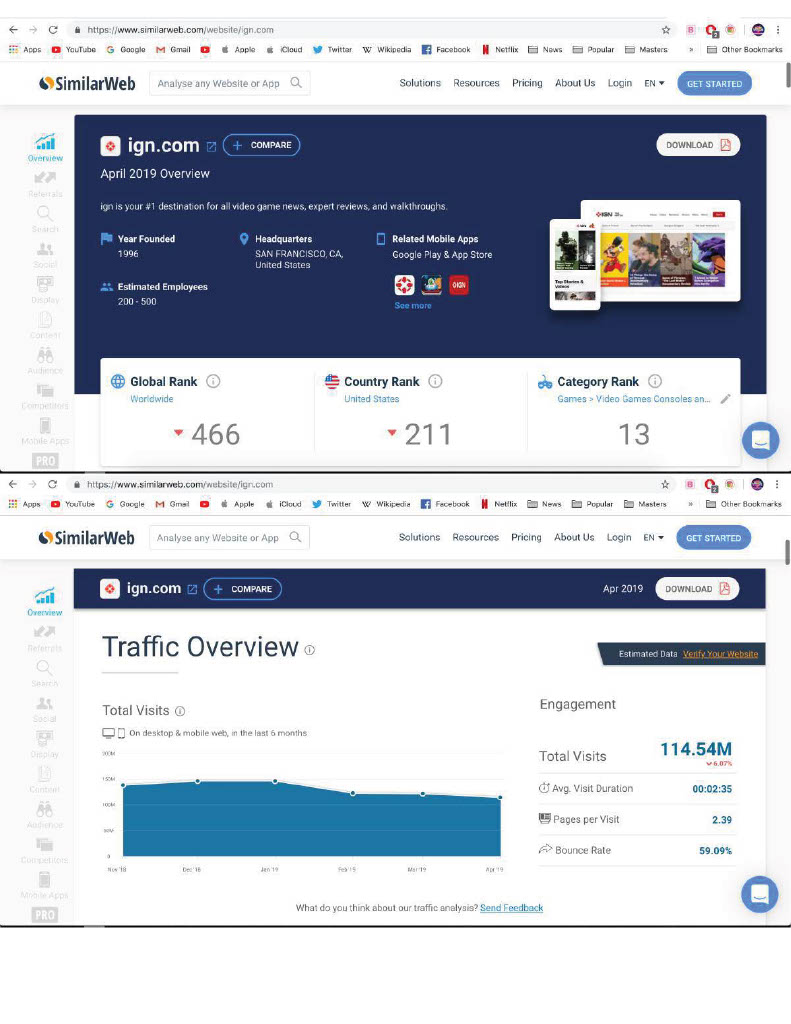Open Solutions menu in the top window
Image resolution: width=791 pixels, height=1024 pixels.
(420, 83)
